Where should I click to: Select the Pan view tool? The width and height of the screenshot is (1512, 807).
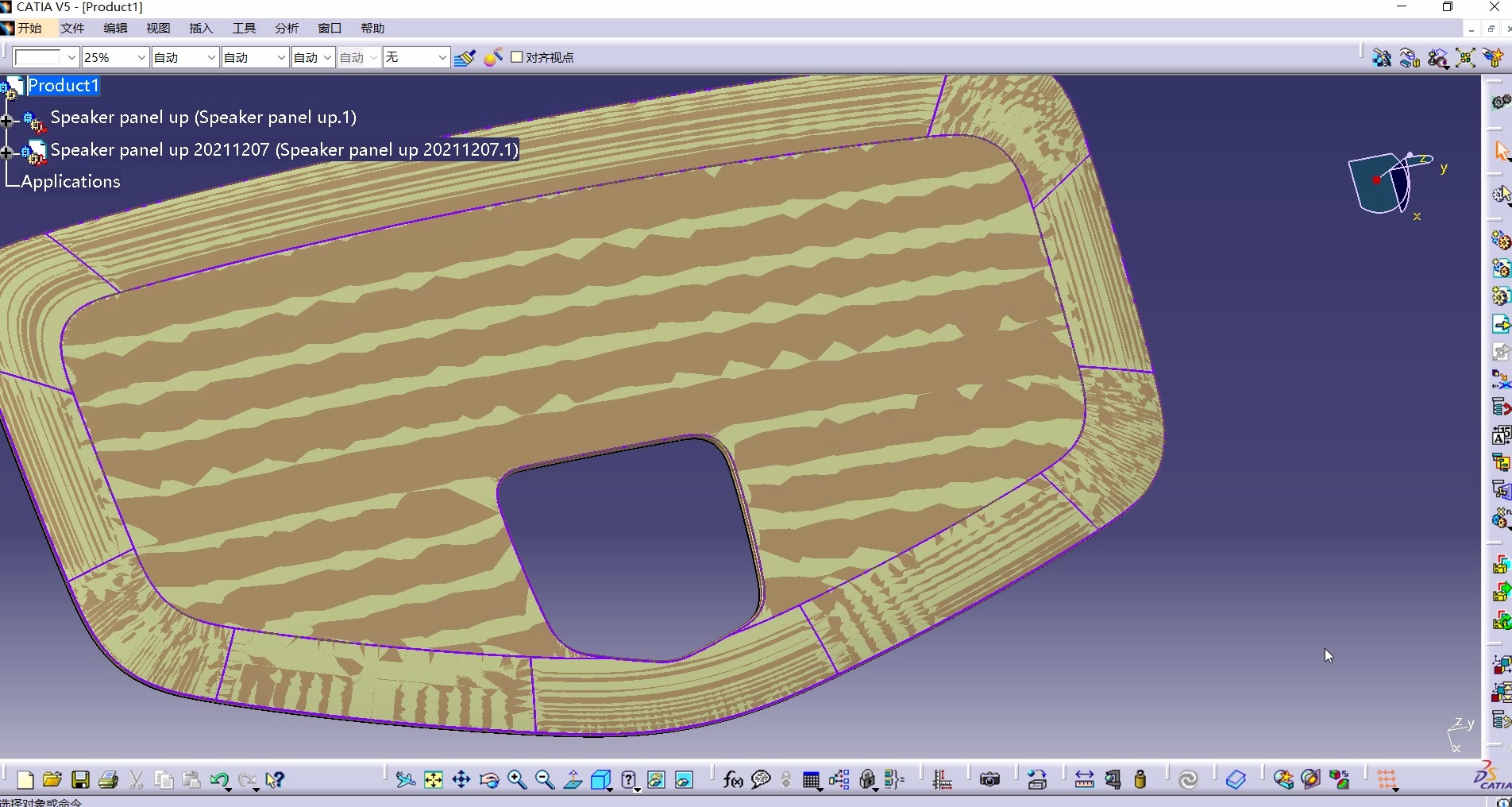(461, 780)
